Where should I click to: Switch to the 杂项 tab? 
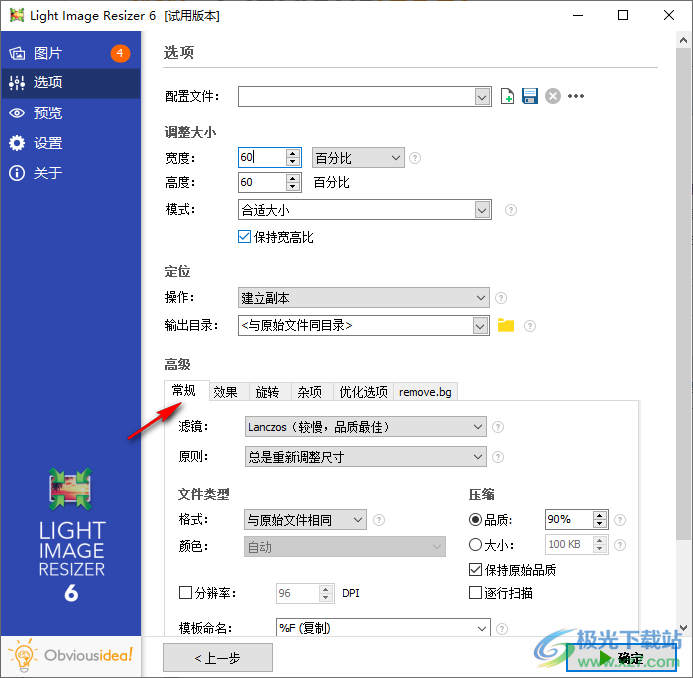pyautogui.click(x=312, y=392)
